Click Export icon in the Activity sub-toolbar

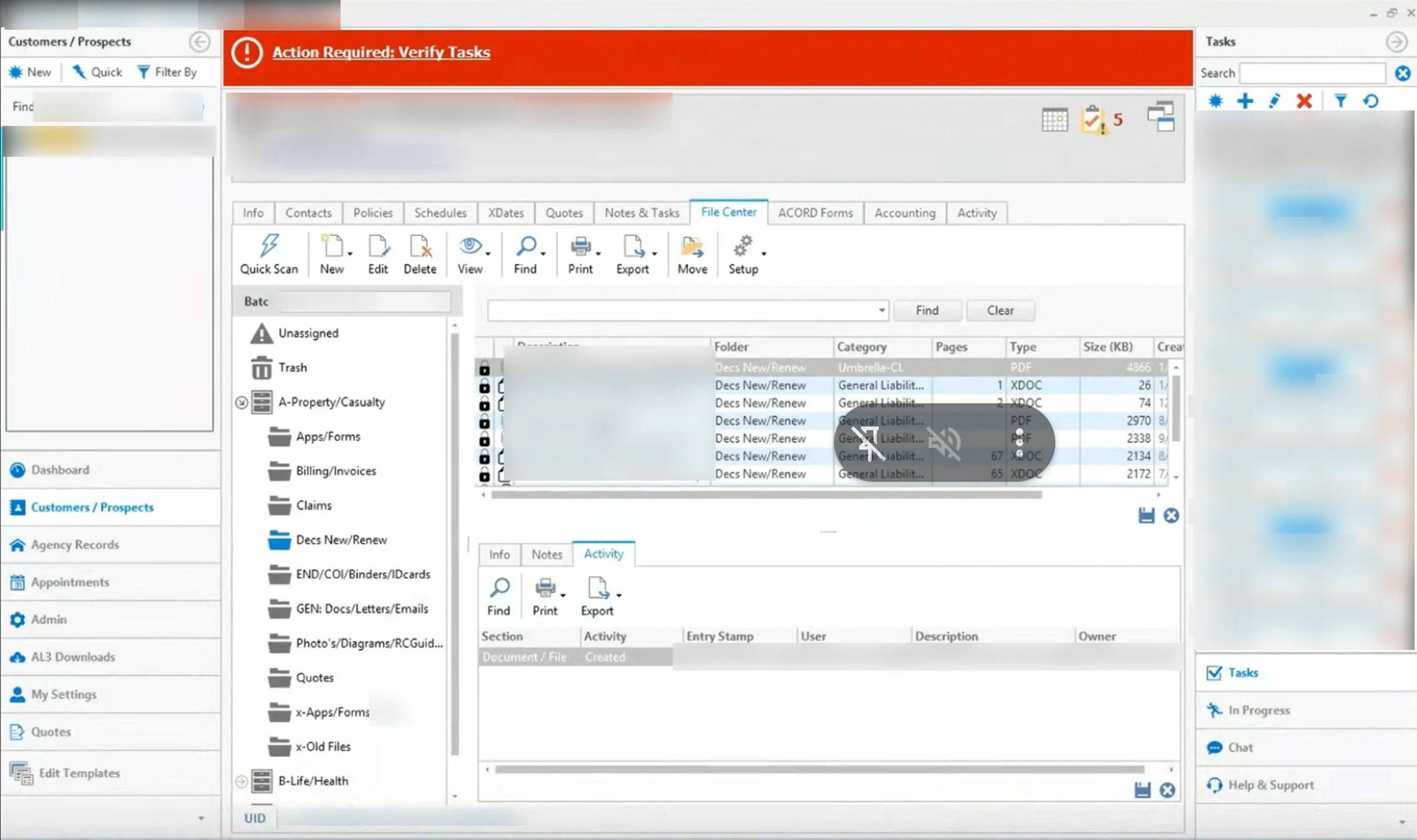coord(598,588)
